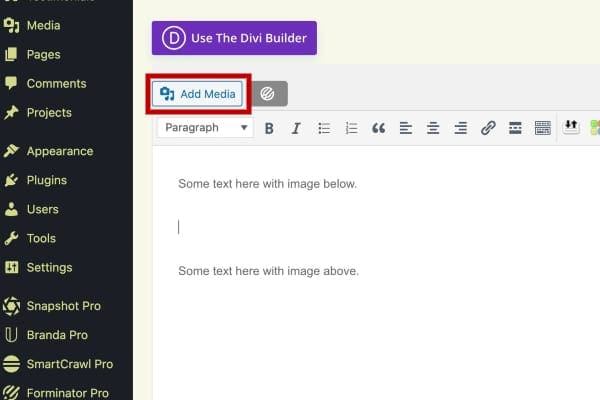This screenshot has height=400, width=600.
Task: Insert a bulleted list
Action: 324,128
